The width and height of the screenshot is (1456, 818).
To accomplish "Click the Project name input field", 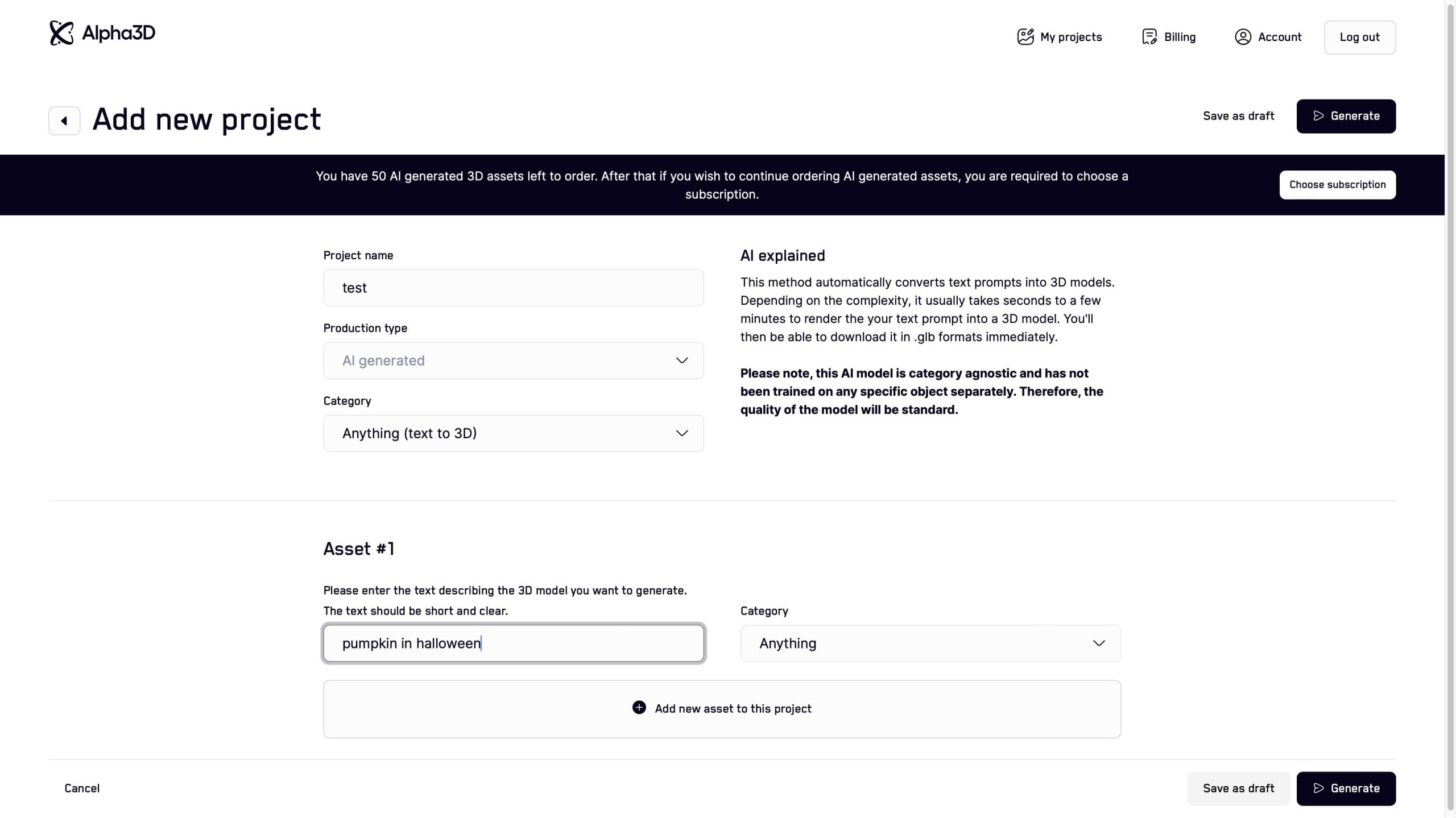I will click(x=513, y=288).
